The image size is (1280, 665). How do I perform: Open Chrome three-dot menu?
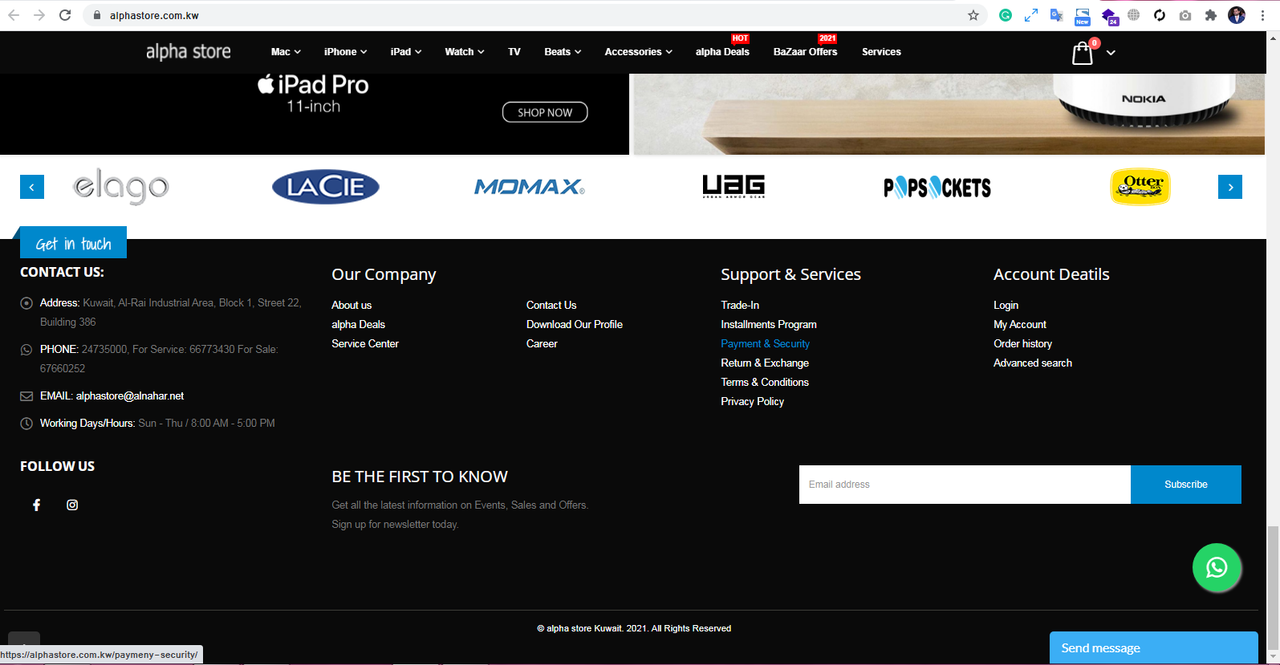[x=1263, y=15]
